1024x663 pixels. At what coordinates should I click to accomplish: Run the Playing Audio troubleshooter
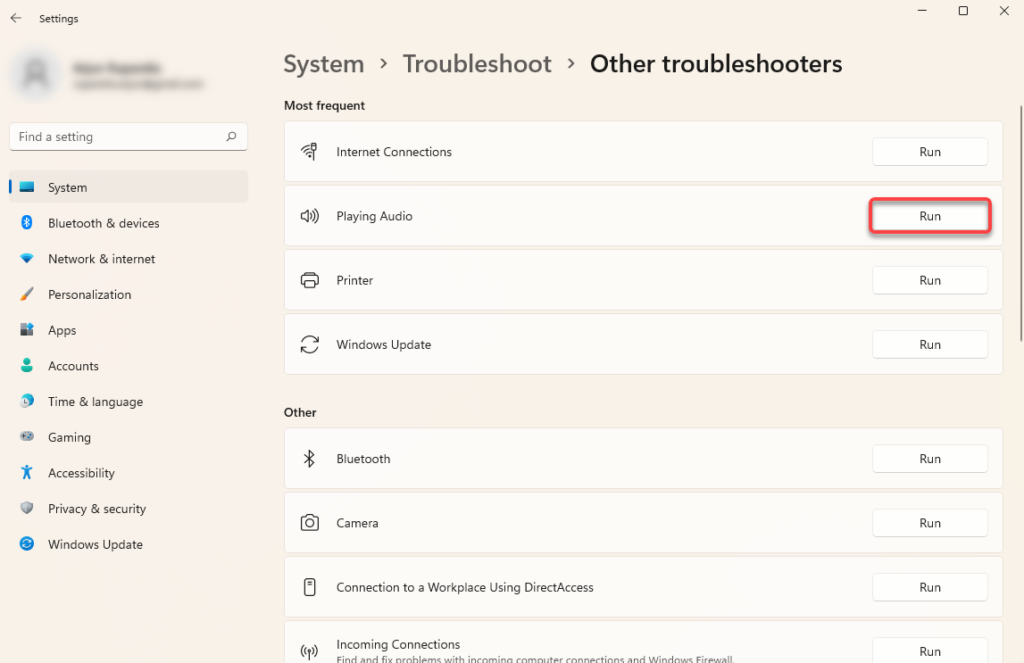pos(930,216)
